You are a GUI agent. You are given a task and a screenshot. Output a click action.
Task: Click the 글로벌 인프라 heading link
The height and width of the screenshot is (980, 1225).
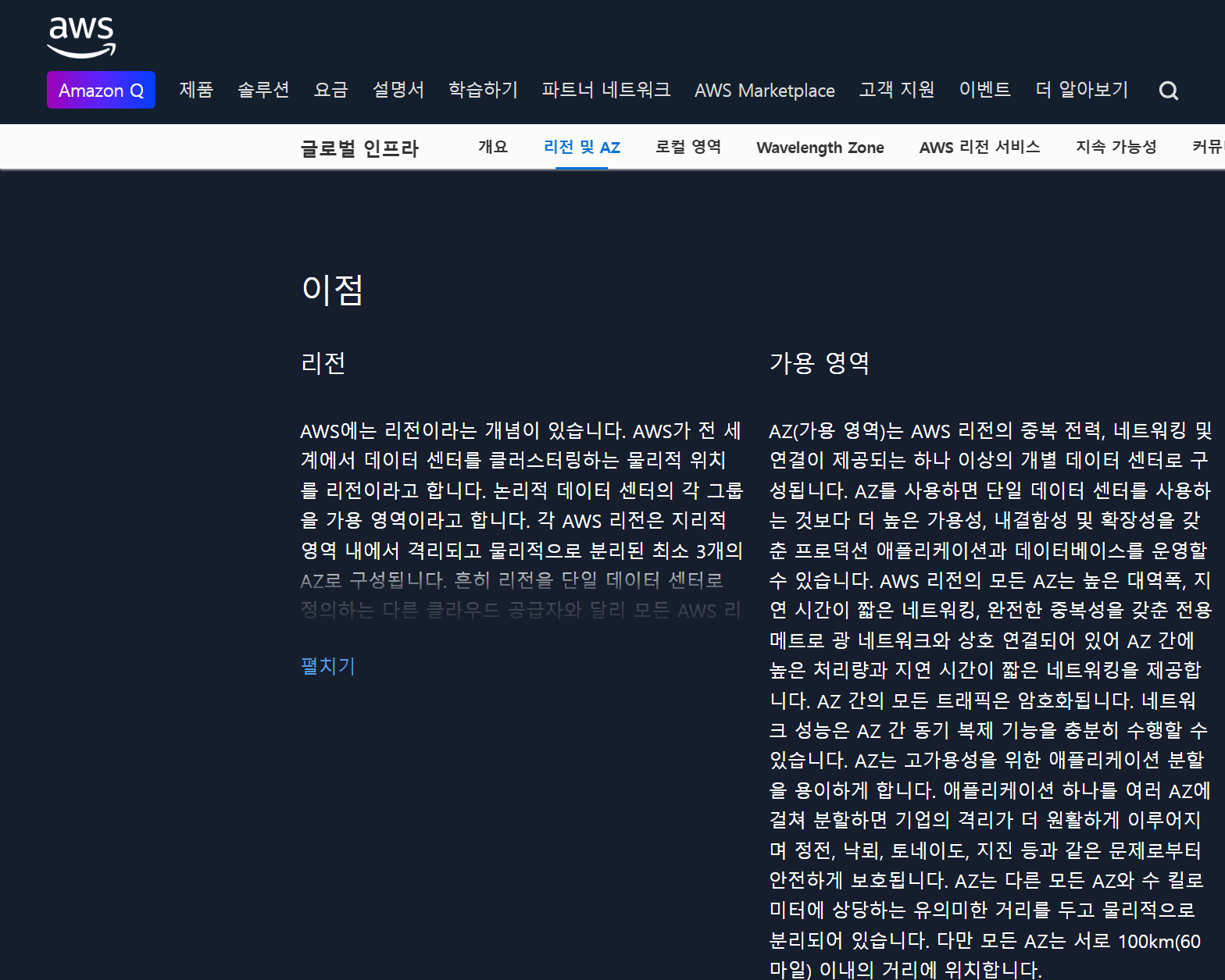[359, 148]
